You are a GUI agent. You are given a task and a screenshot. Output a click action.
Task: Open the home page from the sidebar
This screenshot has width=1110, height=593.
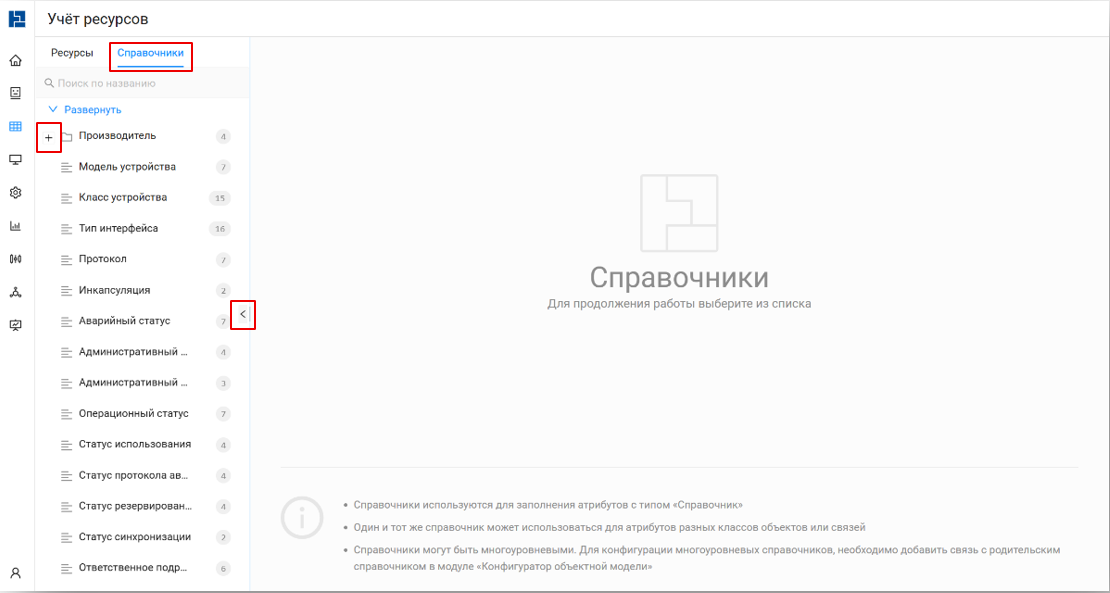15,60
